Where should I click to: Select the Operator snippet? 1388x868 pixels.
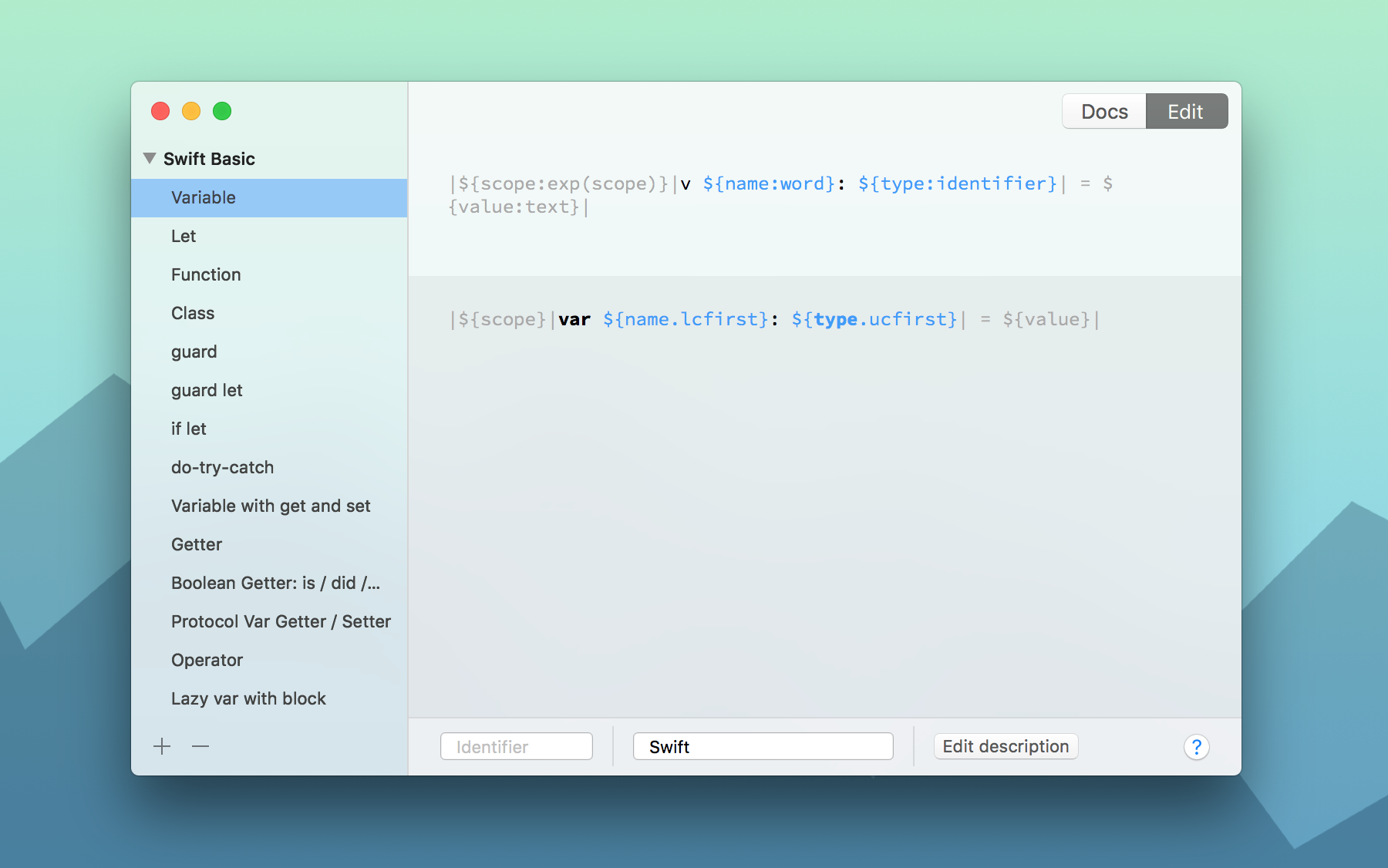click(x=269, y=661)
